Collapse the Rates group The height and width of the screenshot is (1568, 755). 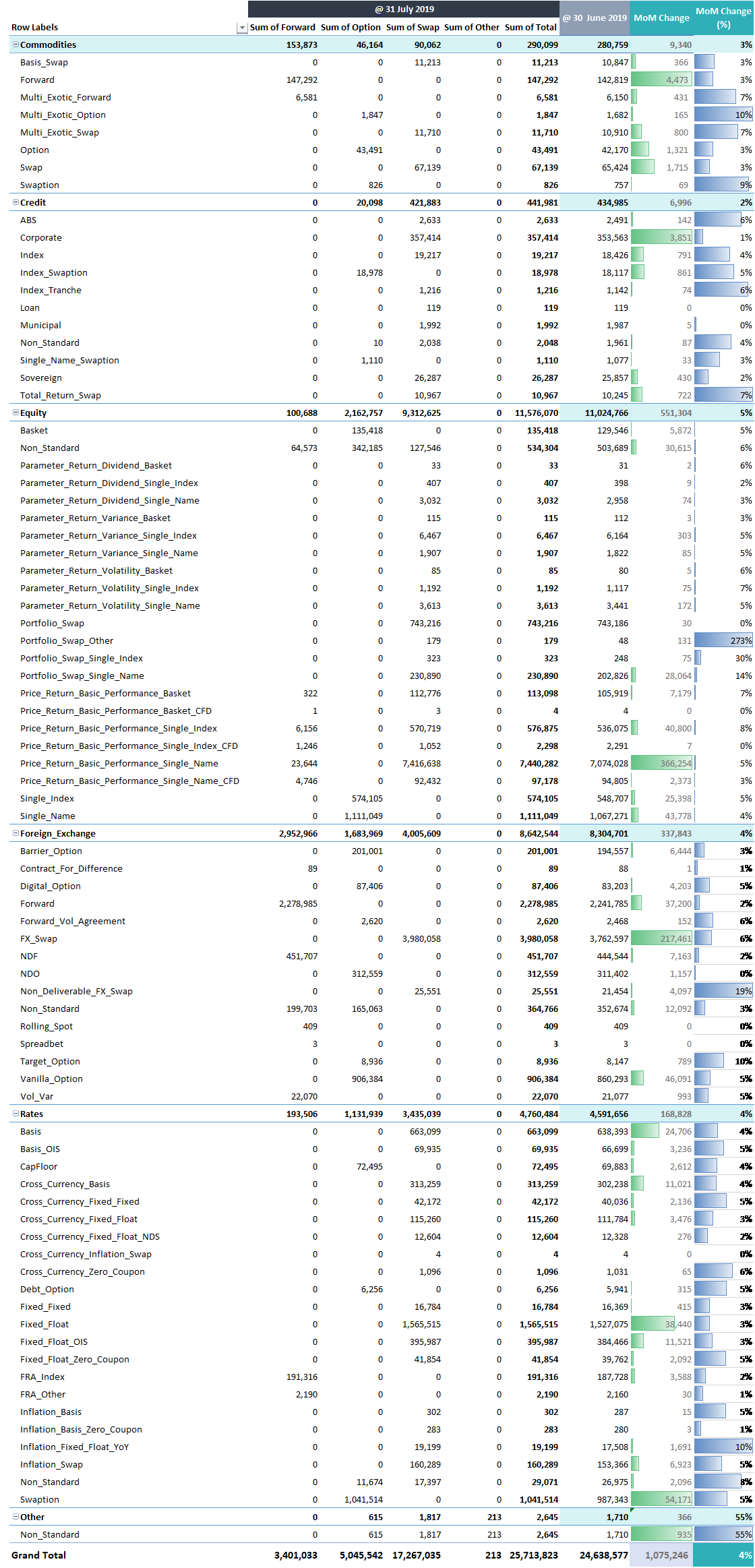coord(16,1114)
